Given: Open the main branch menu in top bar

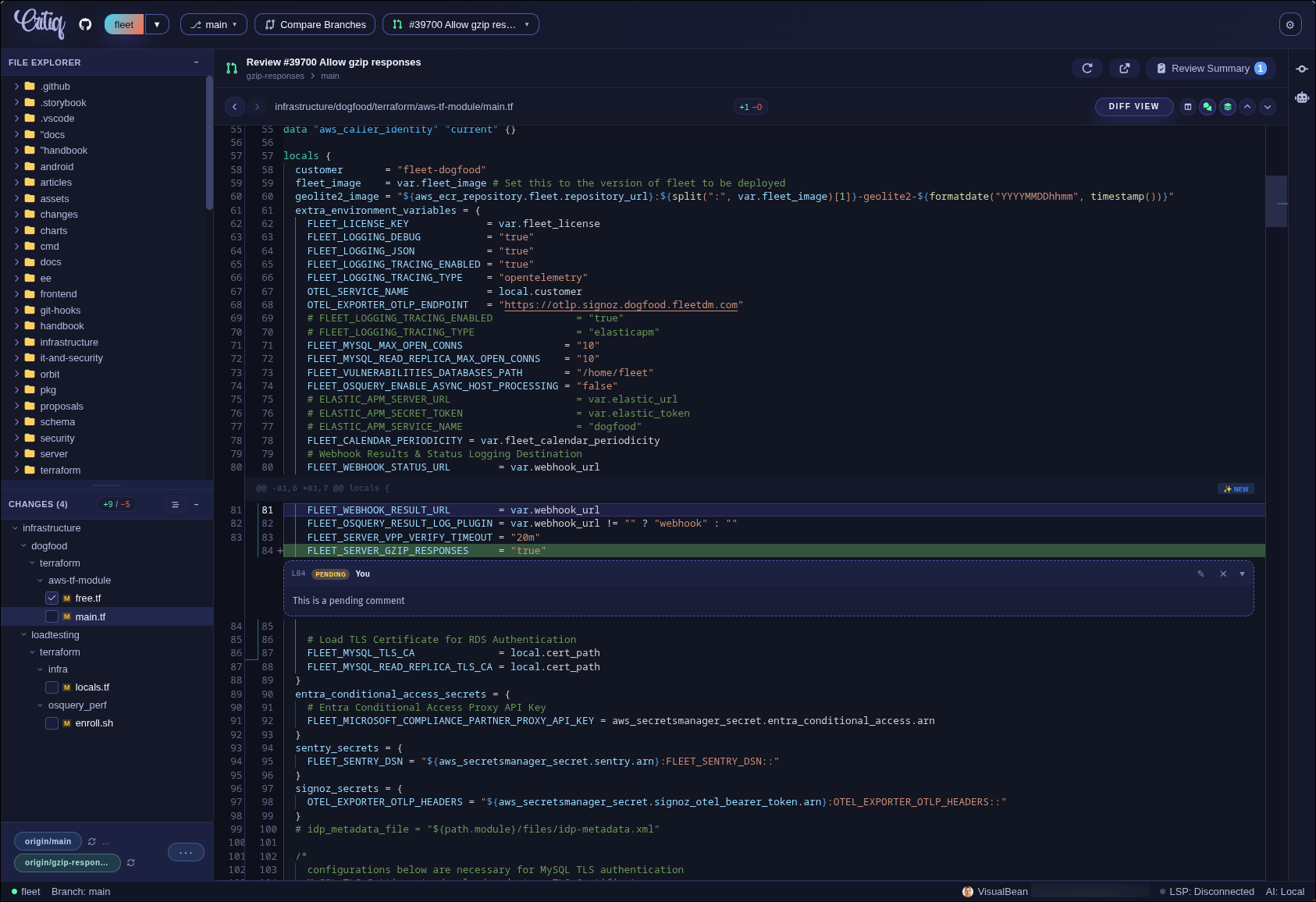Looking at the screenshot, I should (213, 24).
